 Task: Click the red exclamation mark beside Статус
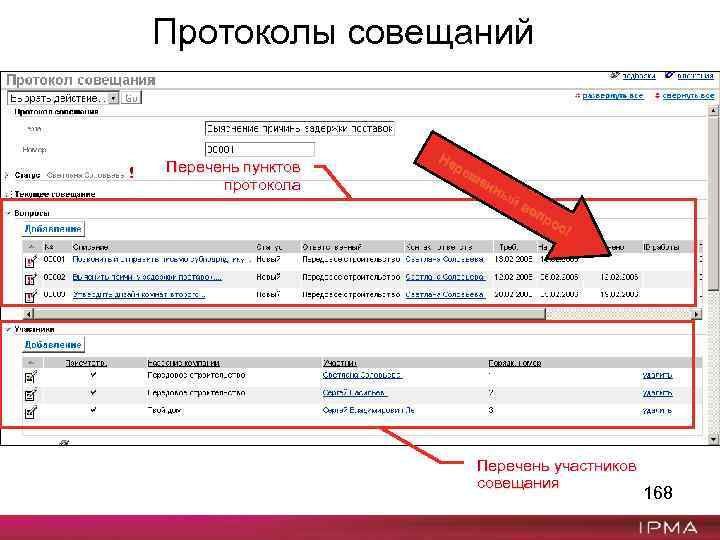point(132,173)
